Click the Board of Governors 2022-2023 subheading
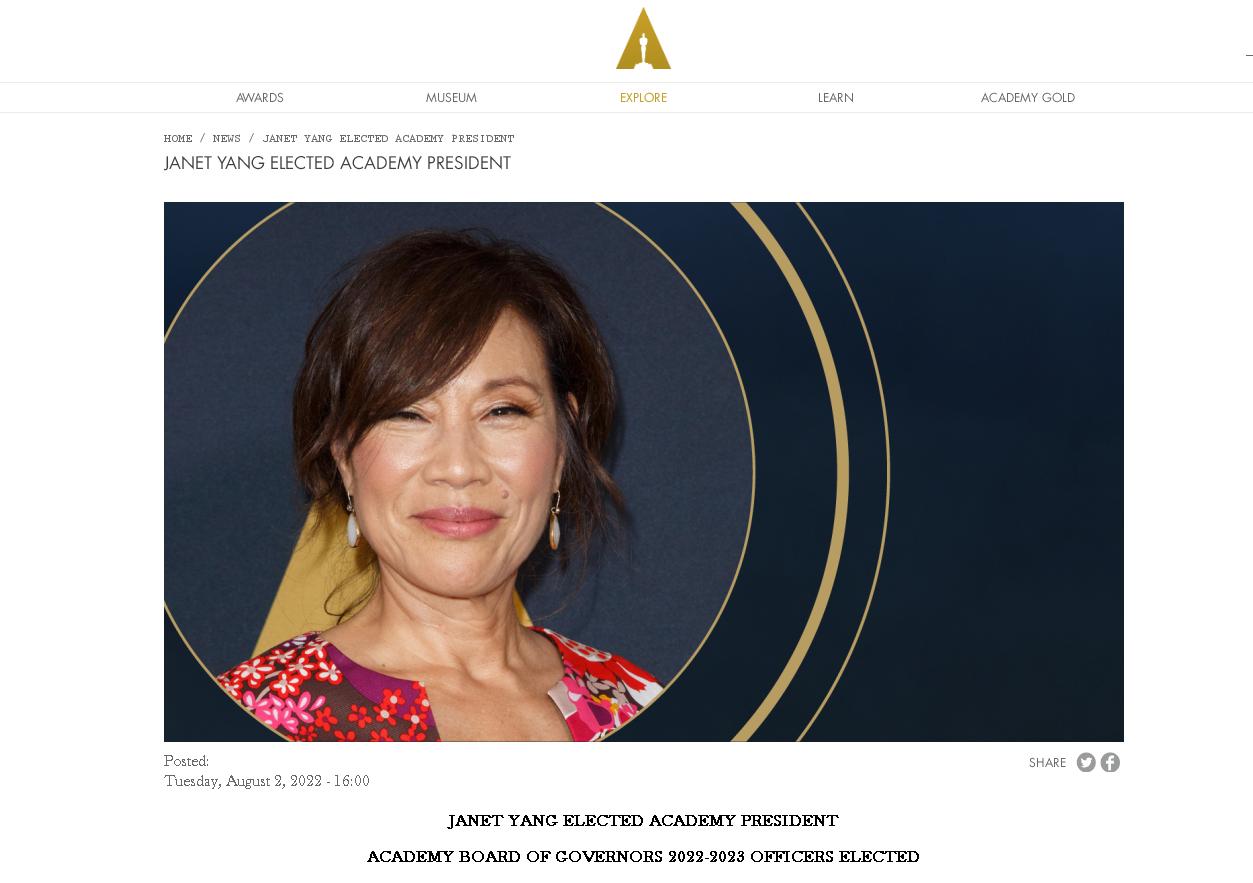The width and height of the screenshot is (1253, 883). coord(643,857)
